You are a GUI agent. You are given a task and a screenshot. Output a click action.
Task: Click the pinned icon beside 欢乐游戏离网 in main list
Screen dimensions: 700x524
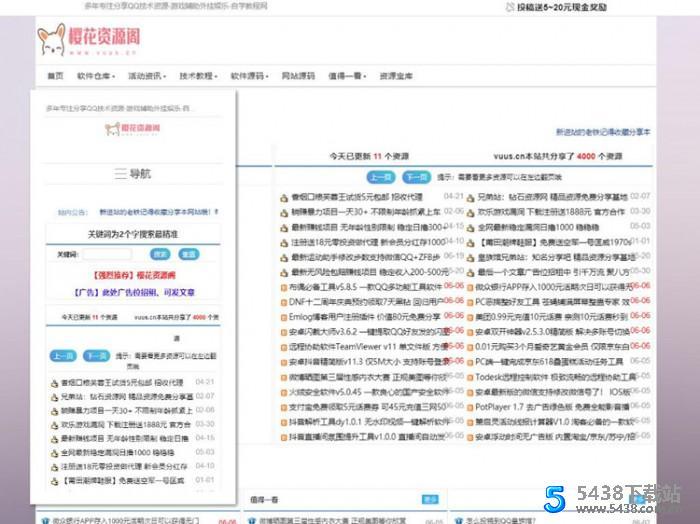click(471, 213)
